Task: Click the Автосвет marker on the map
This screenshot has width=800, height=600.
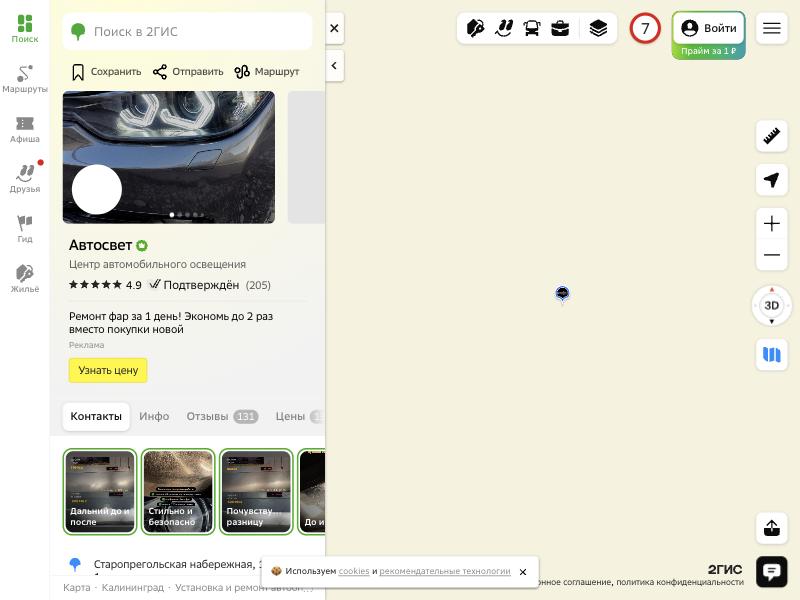Action: click(x=562, y=293)
